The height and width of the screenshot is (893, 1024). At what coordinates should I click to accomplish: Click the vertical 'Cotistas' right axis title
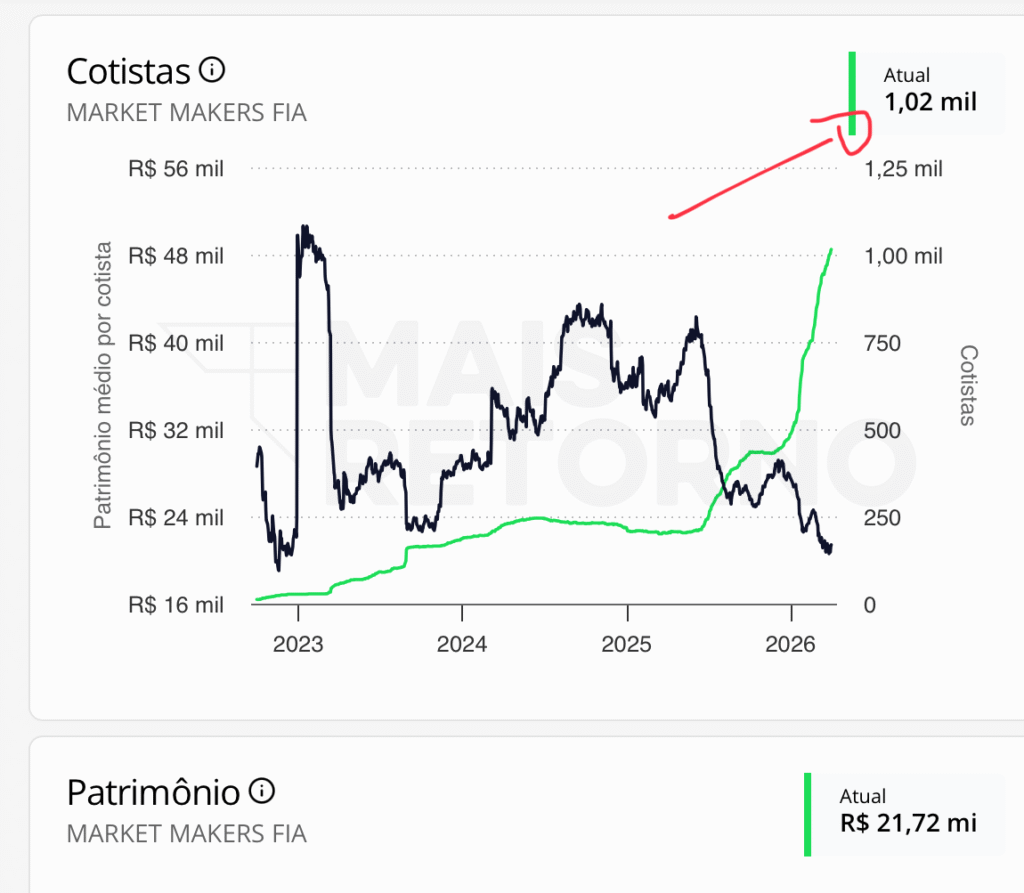967,385
